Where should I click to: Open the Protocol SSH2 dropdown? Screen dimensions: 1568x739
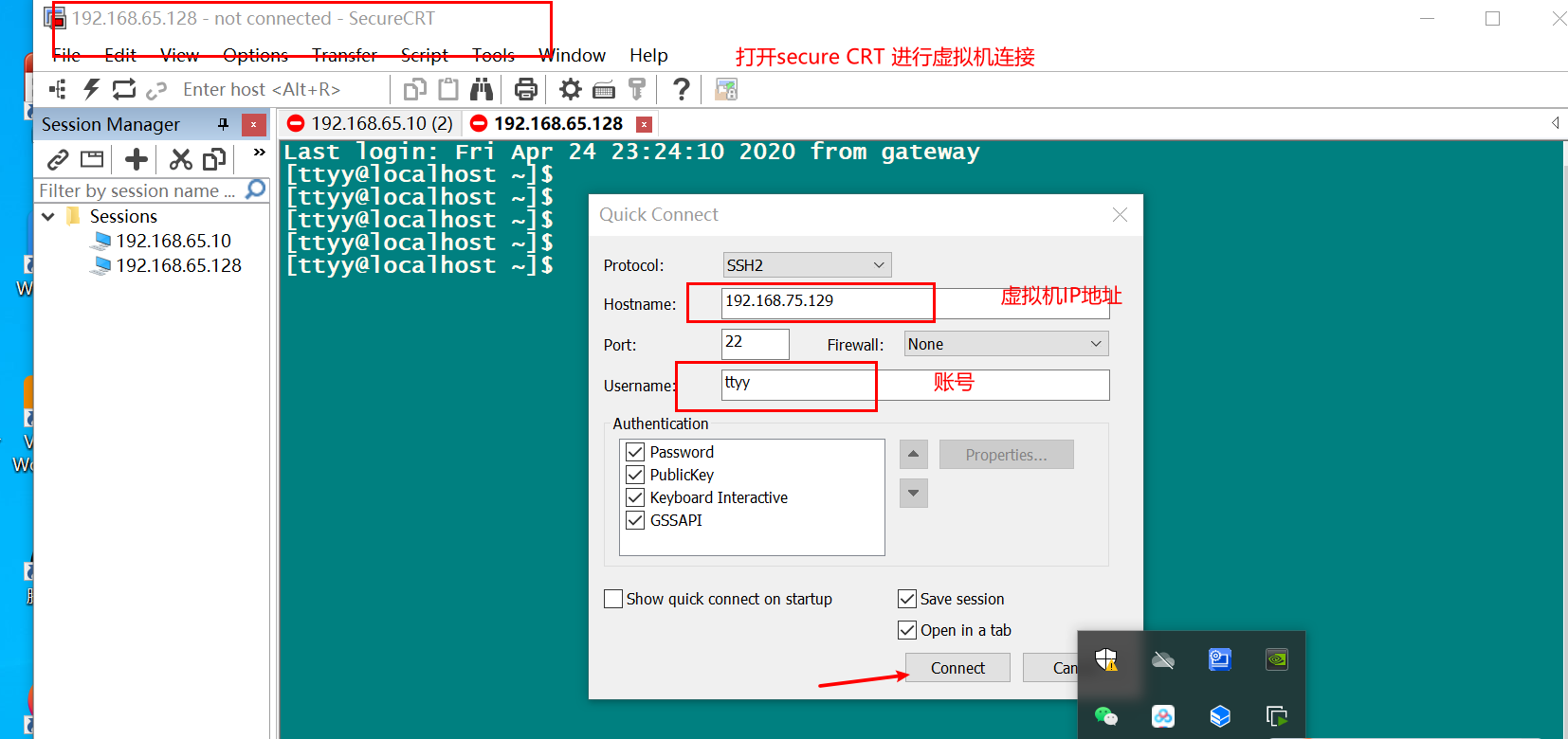coord(807,265)
